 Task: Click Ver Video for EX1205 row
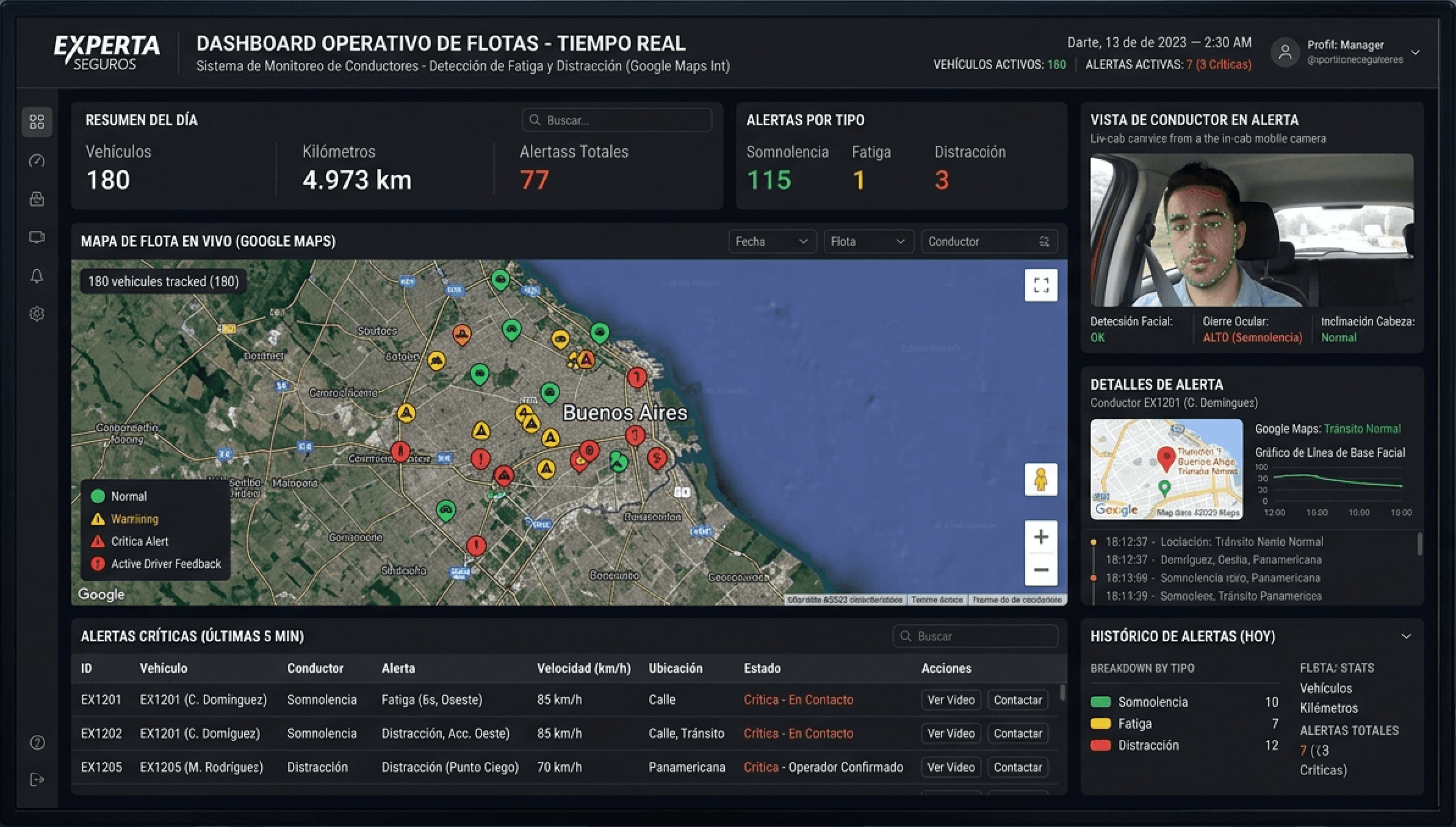951,767
